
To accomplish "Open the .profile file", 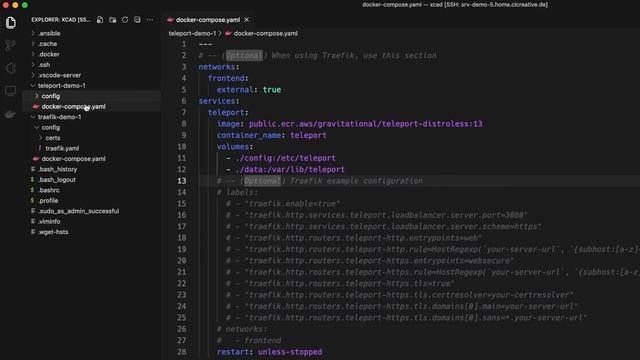I will [48, 200].
